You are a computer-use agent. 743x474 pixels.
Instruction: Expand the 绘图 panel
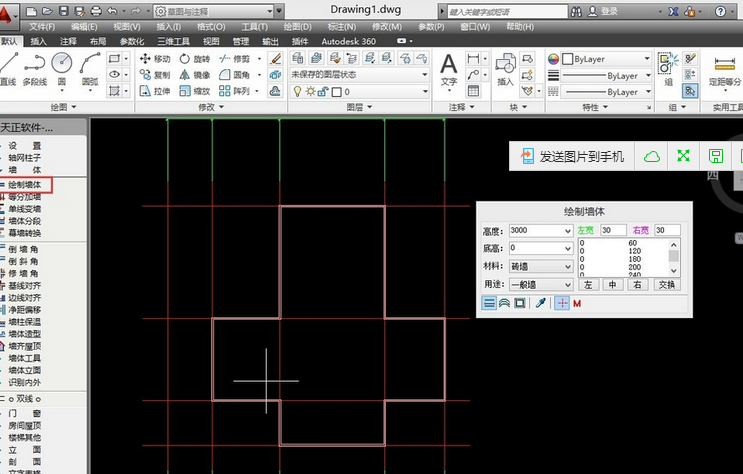pyautogui.click(x=63, y=107)
